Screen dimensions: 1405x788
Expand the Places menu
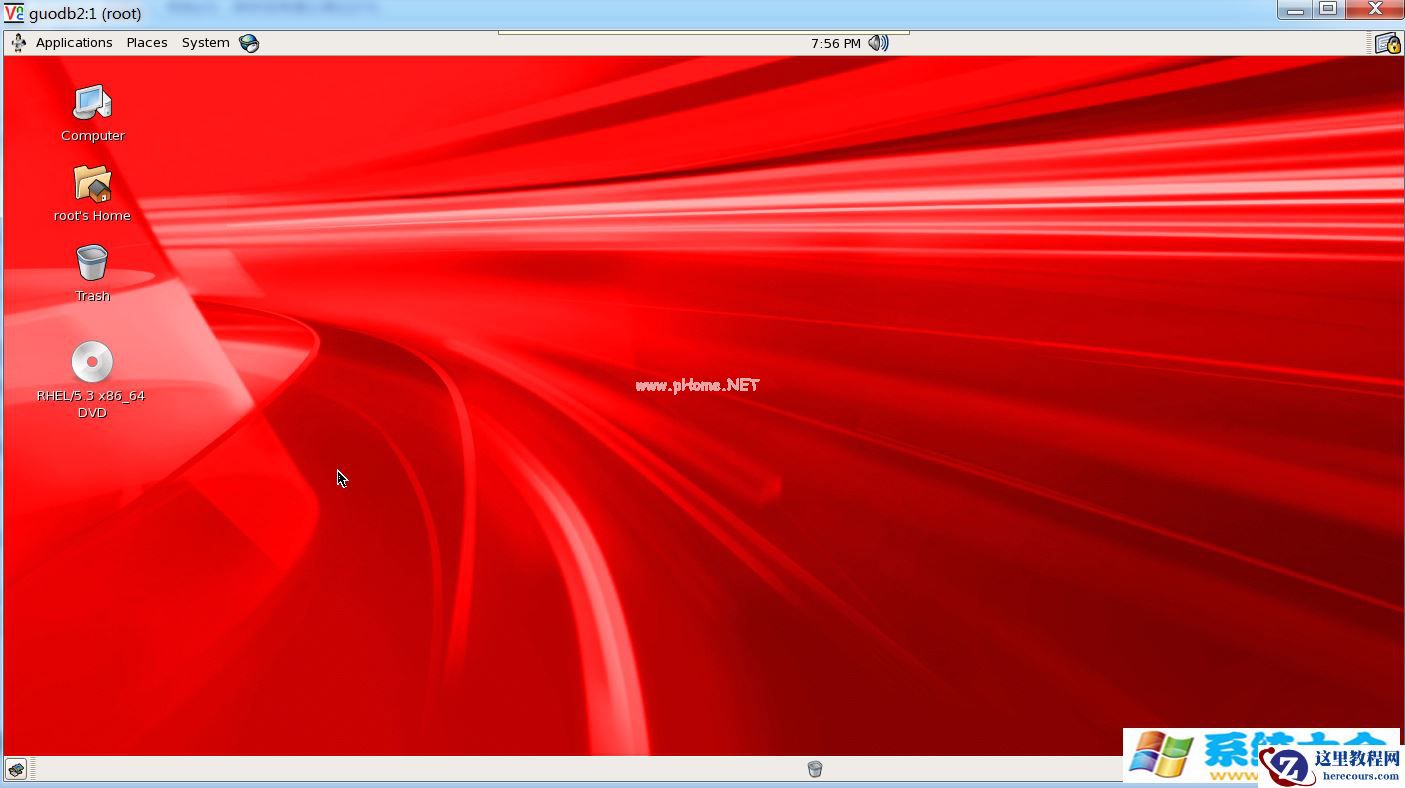(x=146, y=42)
